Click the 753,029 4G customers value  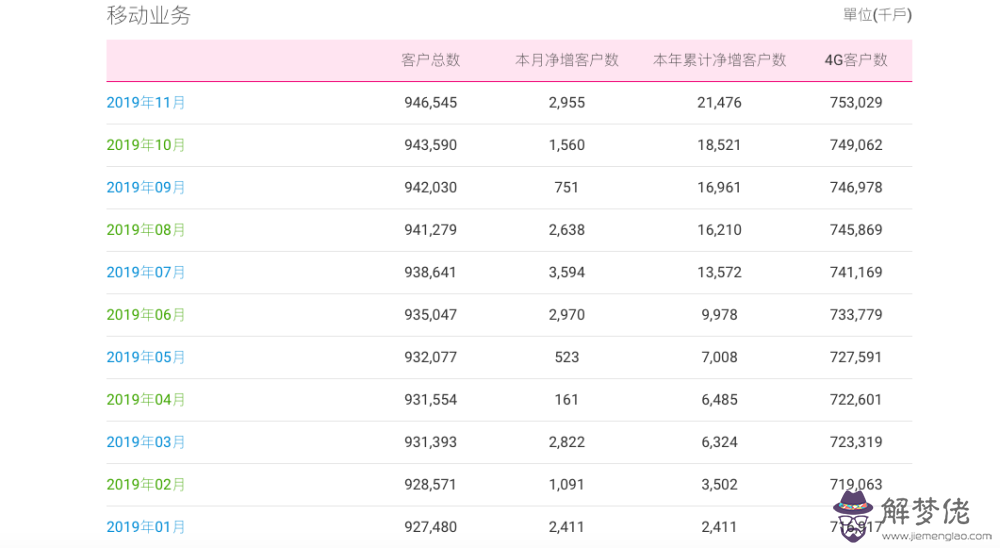(856, 102)
